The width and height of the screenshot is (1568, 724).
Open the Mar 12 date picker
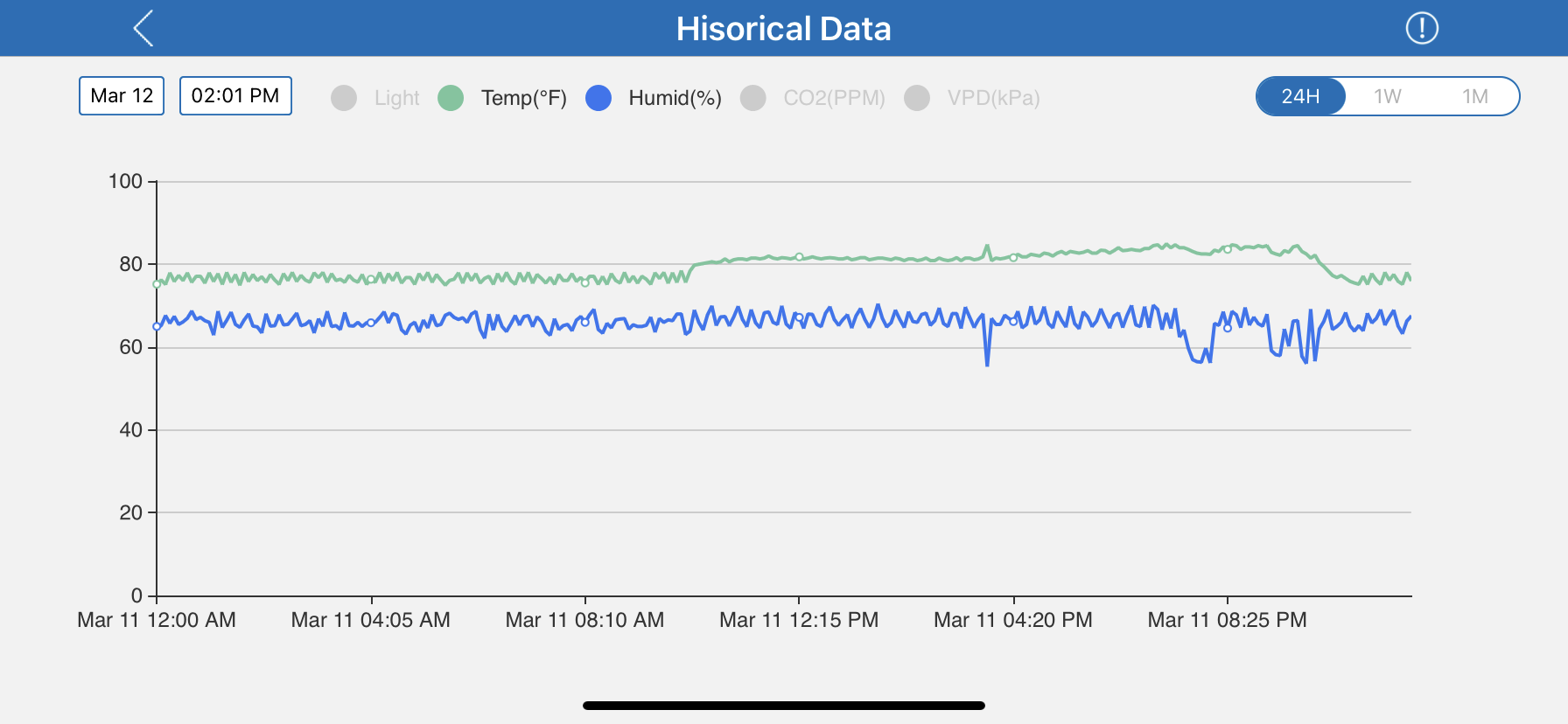122,95
